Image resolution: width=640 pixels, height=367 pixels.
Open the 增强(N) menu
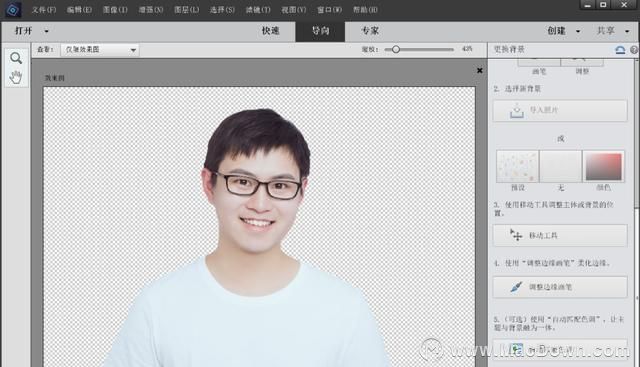pyautogui.click(x=151, y=9)
